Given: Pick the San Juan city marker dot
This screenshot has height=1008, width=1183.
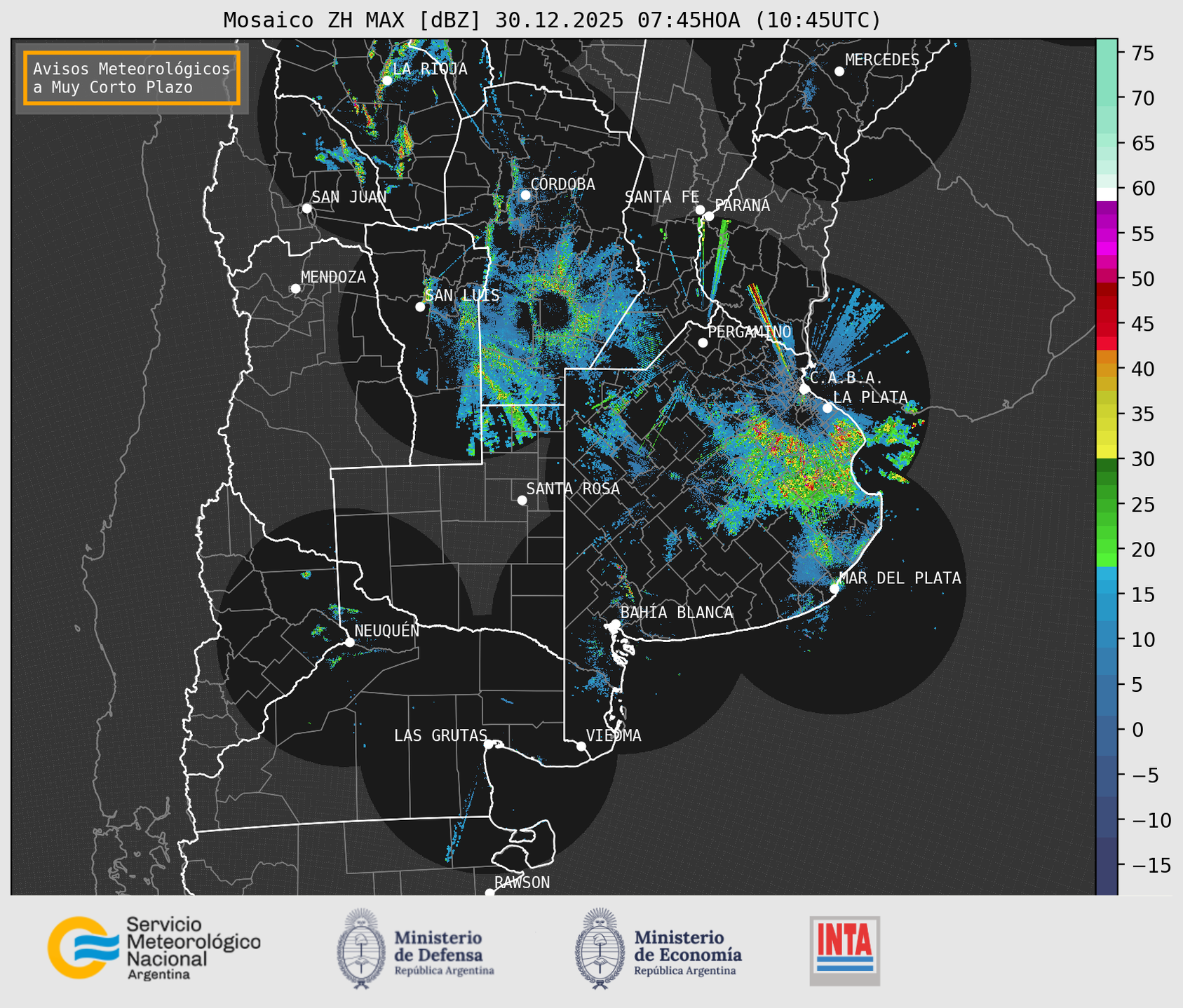Looking at the screenshot, I should point(306,208).
